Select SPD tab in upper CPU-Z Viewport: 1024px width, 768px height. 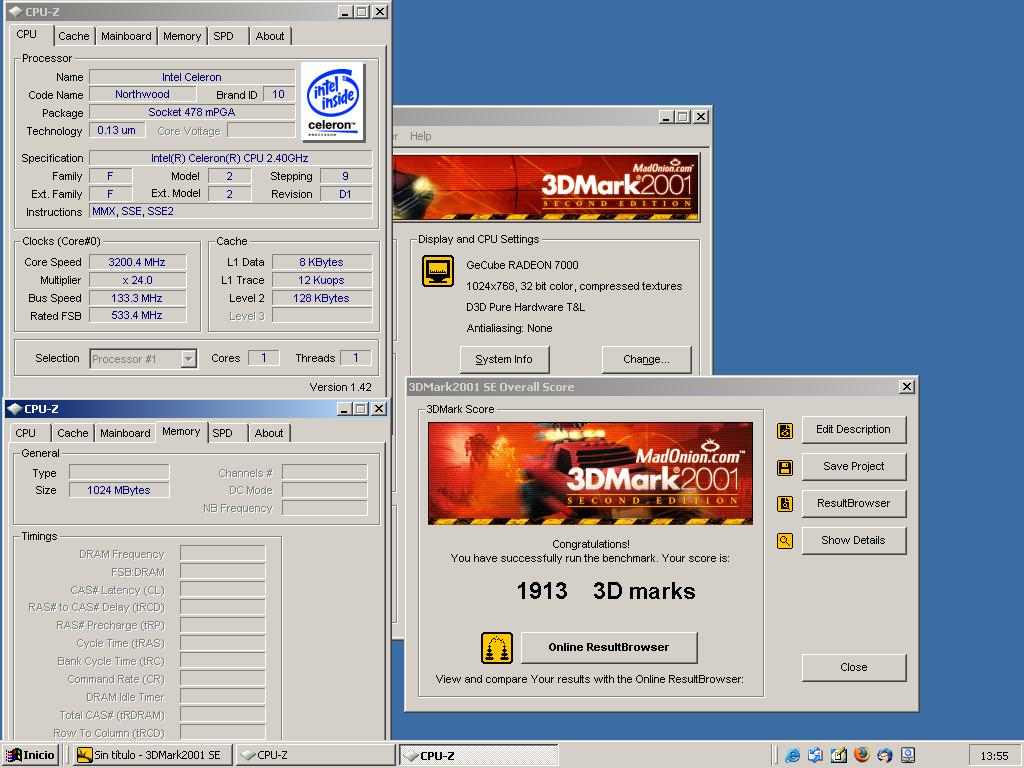point(223,37)
